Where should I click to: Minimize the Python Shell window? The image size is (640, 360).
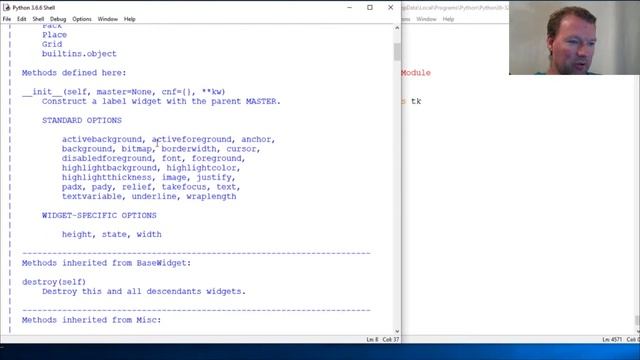(x=349, y=7)
